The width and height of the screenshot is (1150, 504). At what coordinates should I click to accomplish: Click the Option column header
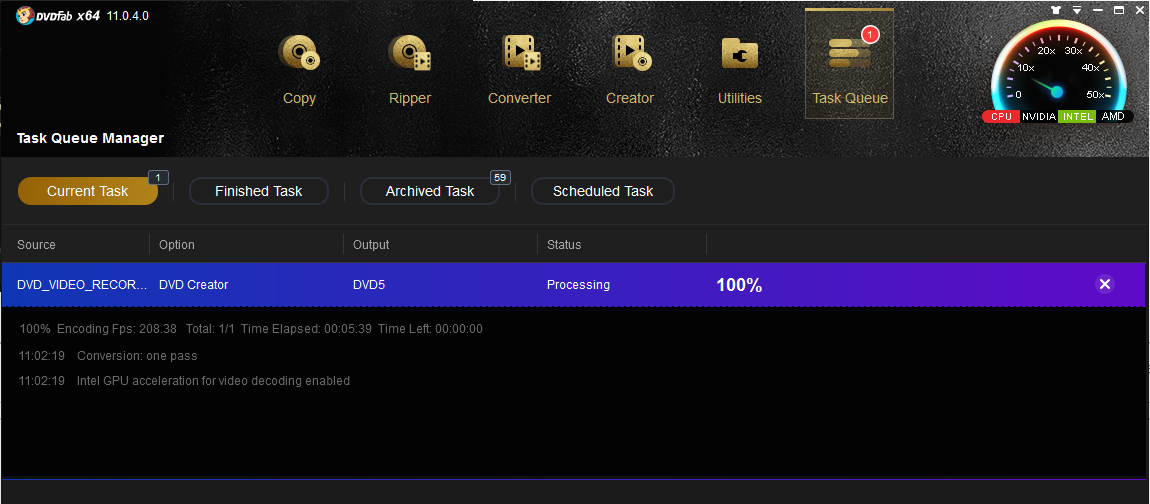pos(177,244)
